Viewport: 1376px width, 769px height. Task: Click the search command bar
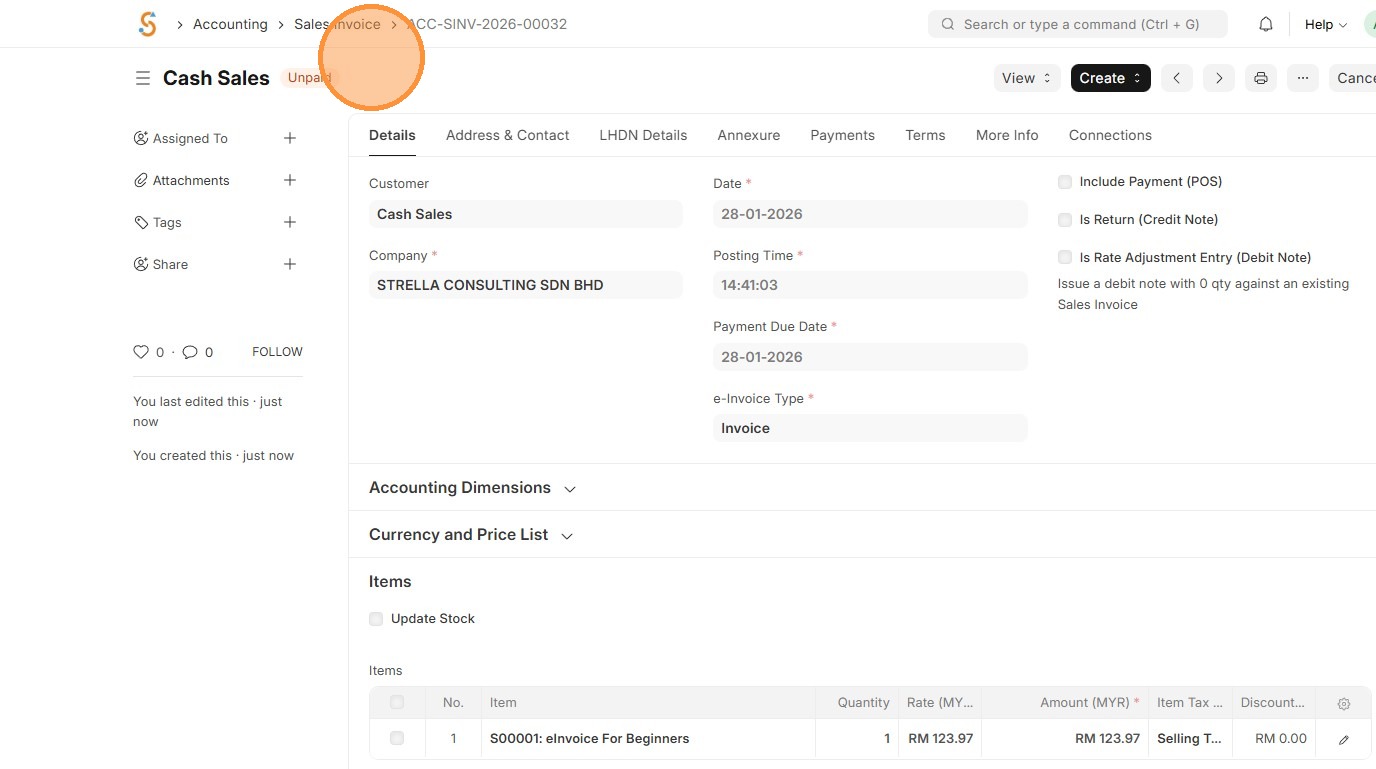tap(1077, 24)
